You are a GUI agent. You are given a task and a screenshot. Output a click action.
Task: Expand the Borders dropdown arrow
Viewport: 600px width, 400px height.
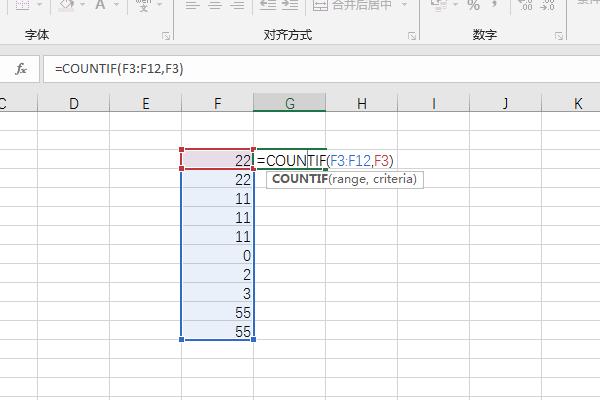(x=39, y=5)
